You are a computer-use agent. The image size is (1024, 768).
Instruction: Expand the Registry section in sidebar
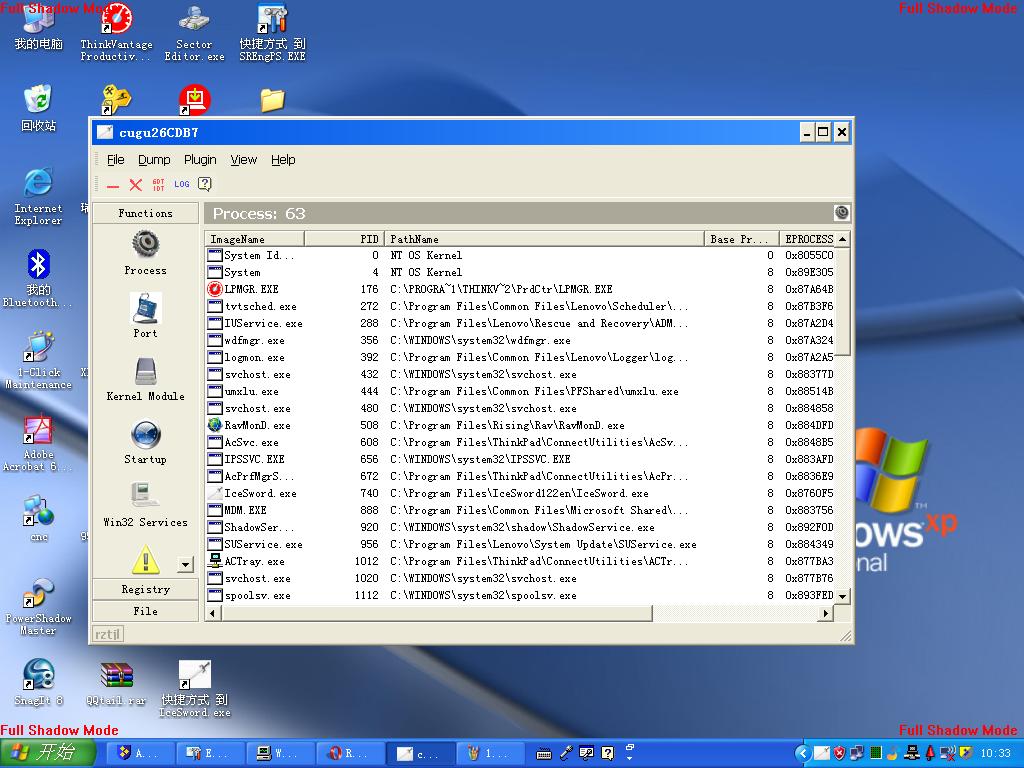click(x=145, y=589)
